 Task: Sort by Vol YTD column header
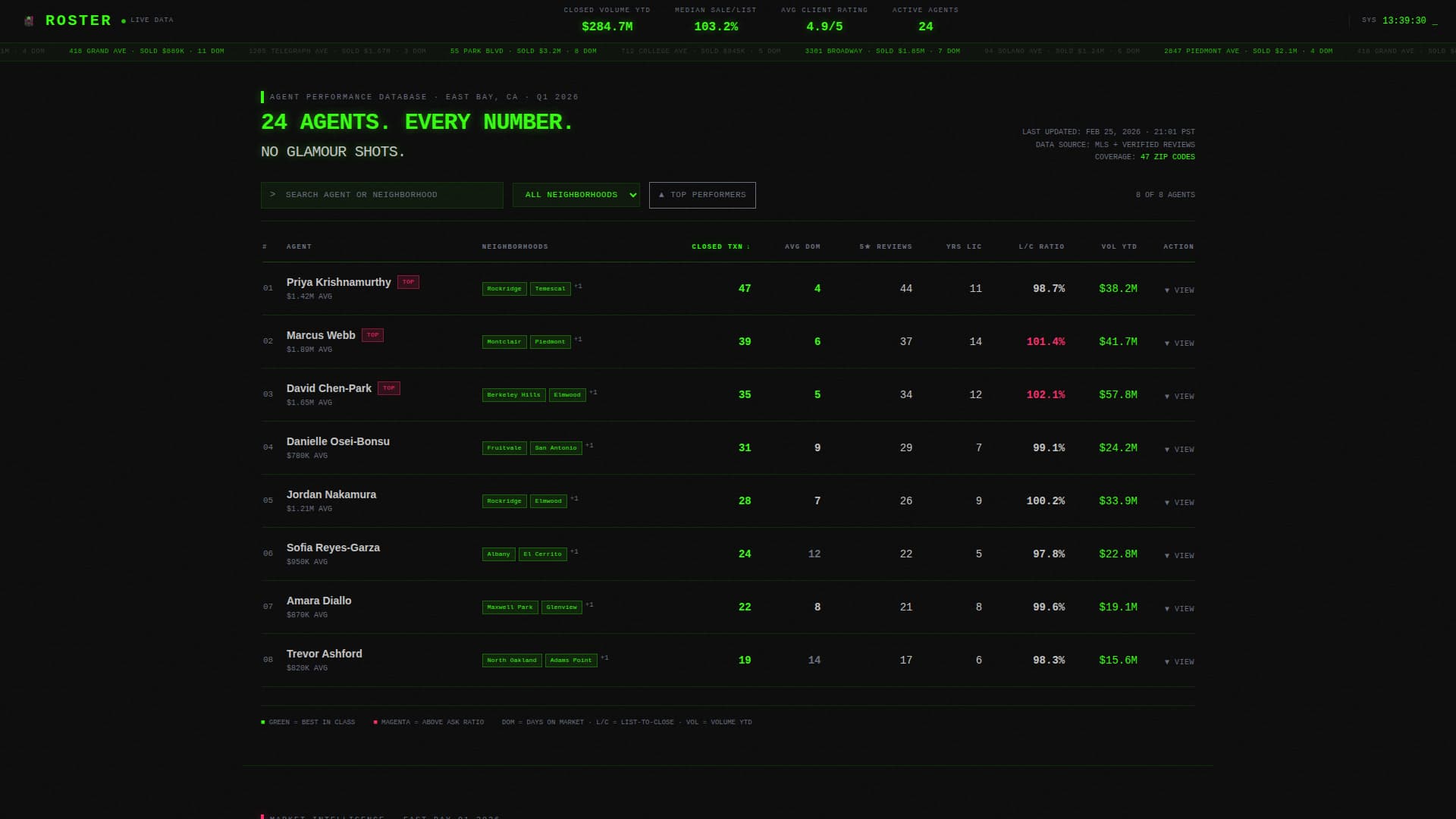(1119, 247)
